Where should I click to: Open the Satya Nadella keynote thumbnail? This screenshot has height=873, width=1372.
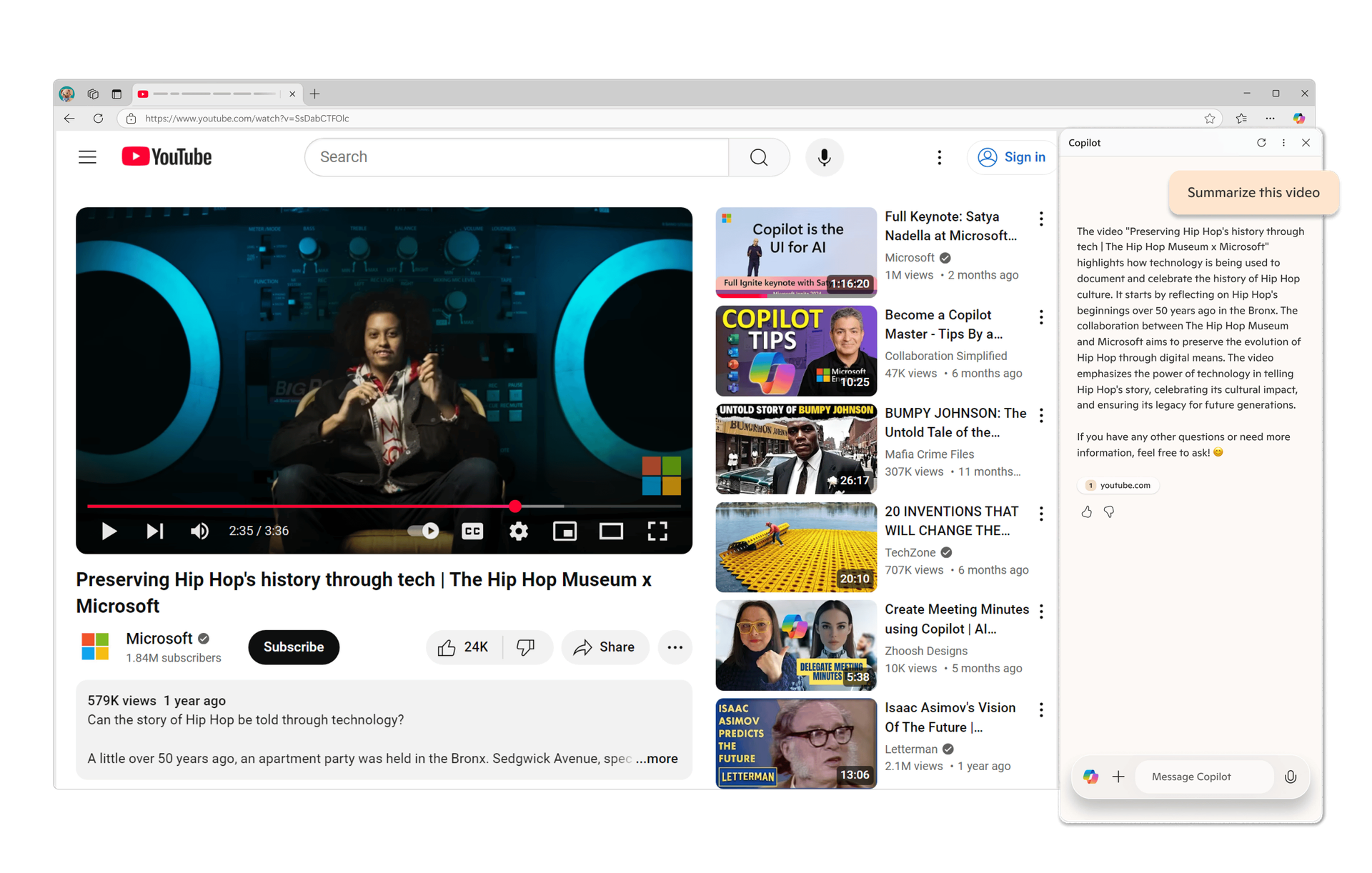pos(796,252)
